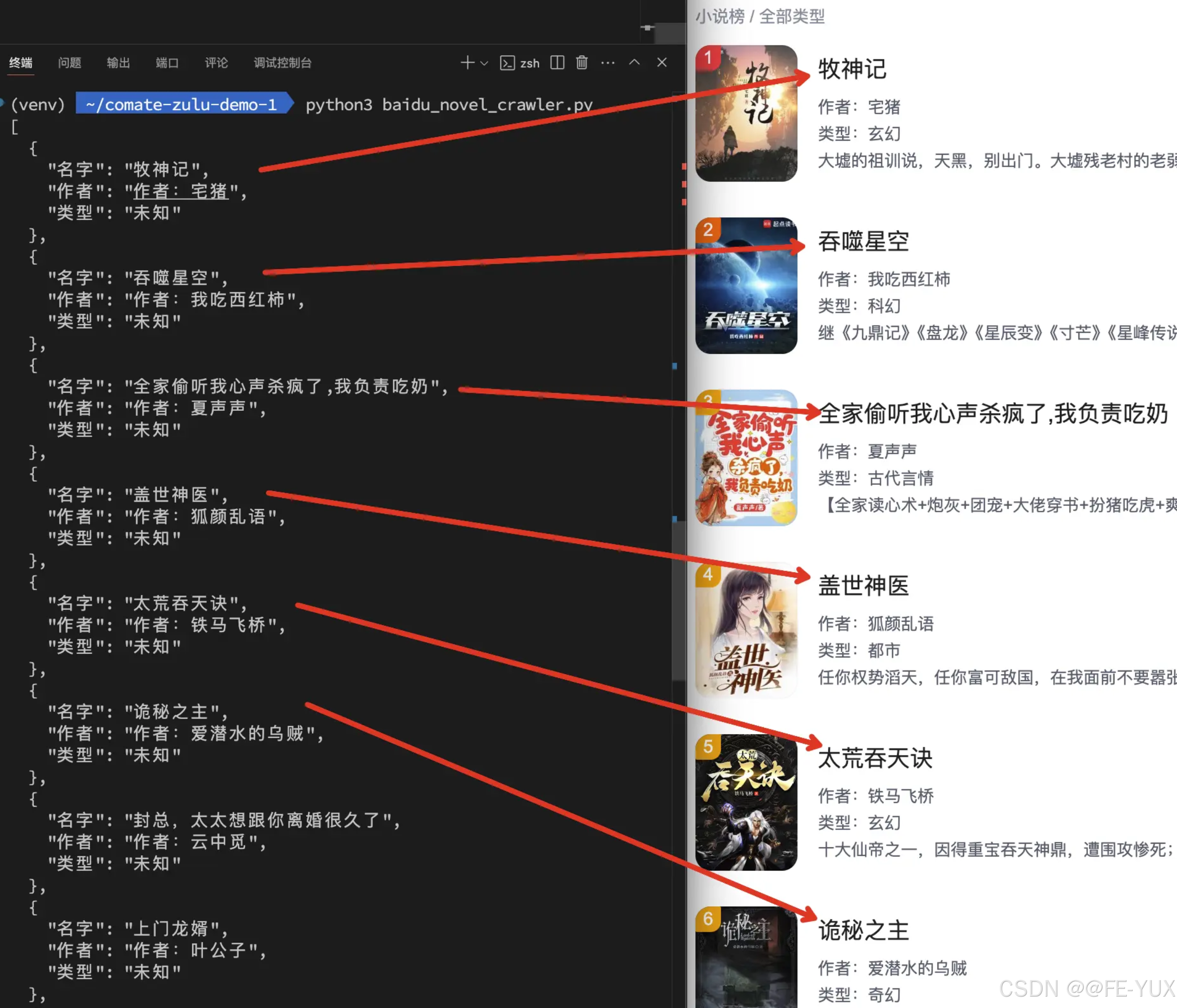The width and height of the screenshot is (1177, 1008).
Task: Switch to the 输出 tab
Action: coord(118,63)
